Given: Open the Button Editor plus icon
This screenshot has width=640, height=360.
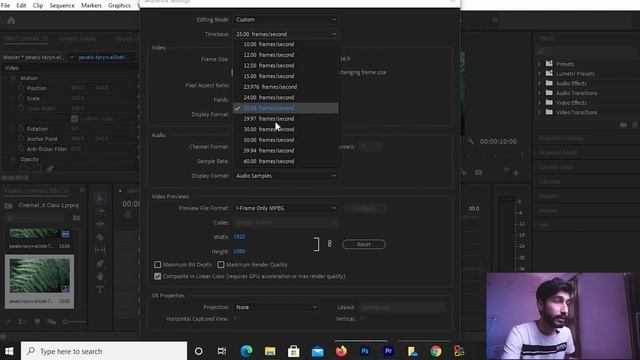Looking at the screenshot, I should click(516, 173).
